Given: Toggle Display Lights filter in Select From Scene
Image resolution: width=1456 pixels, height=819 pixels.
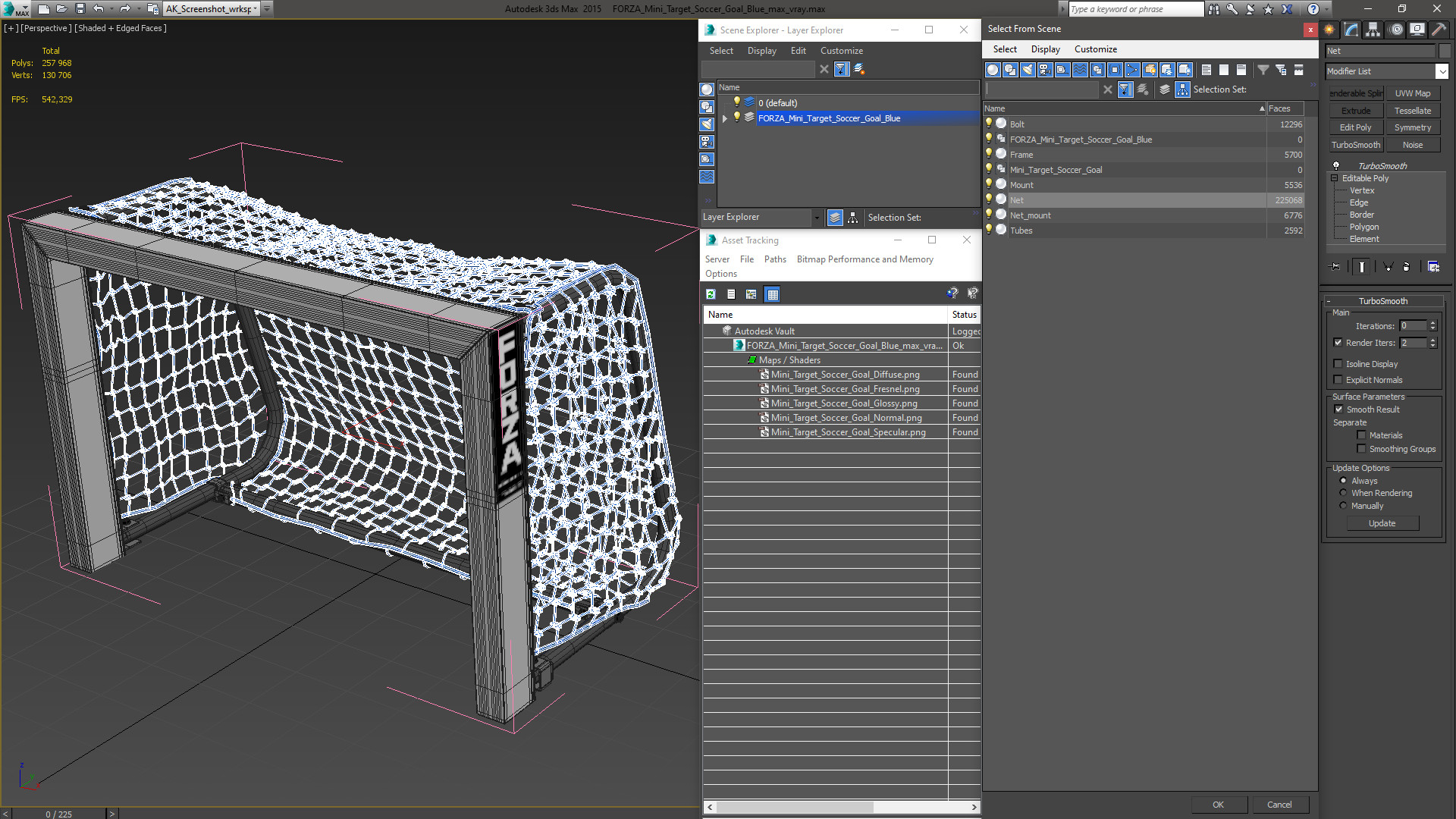Looking at the screenshot, I should tap(1028, 70).
